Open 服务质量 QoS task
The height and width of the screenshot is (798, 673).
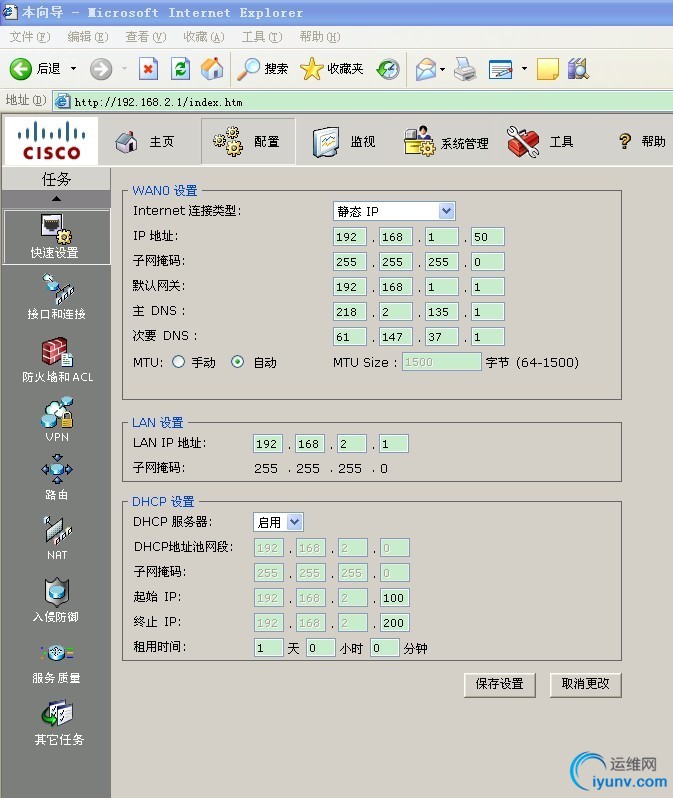pyautogui.click(x=56, y=664)
